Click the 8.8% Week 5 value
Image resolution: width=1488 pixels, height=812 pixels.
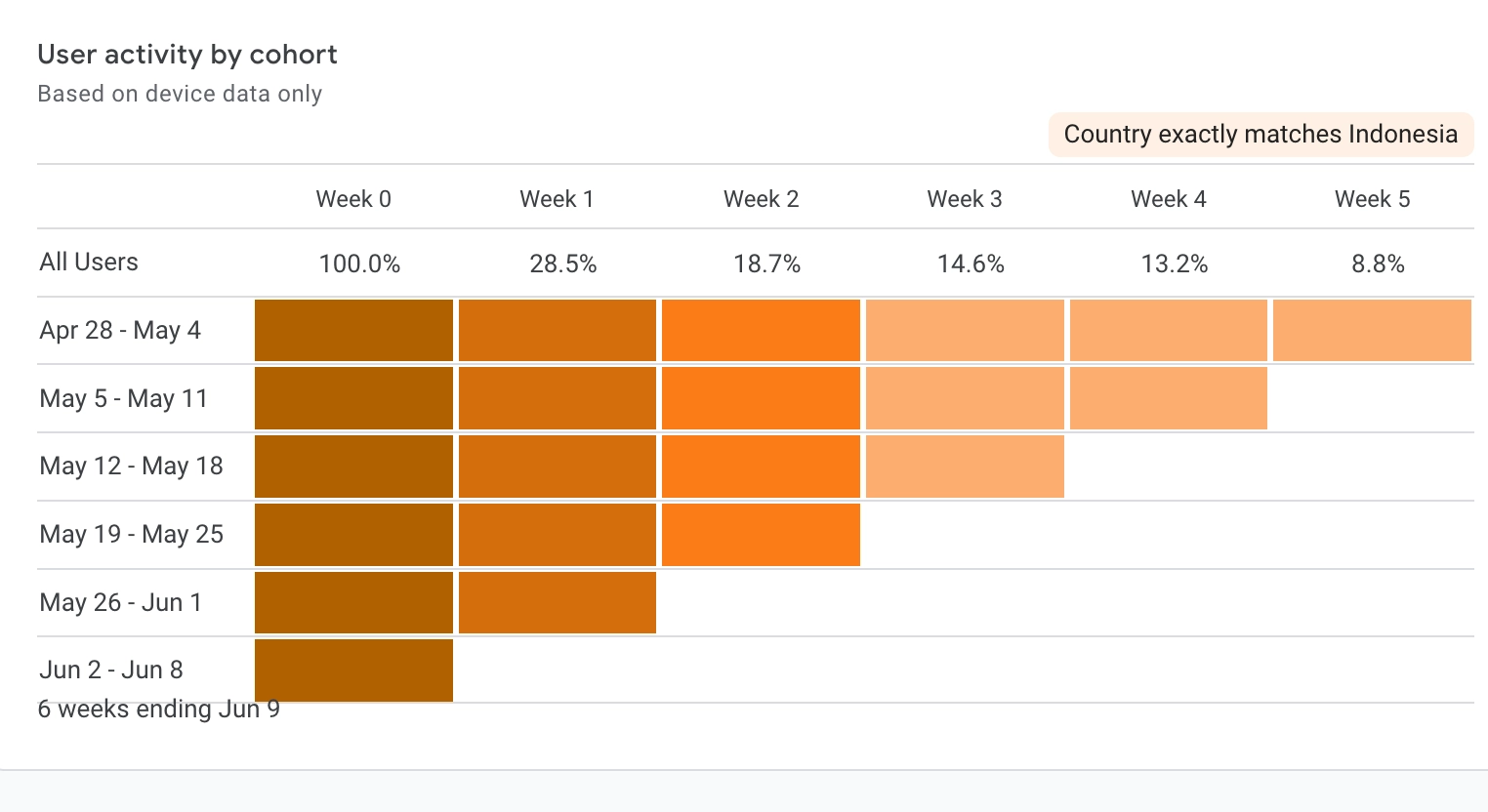[1378, 264]
